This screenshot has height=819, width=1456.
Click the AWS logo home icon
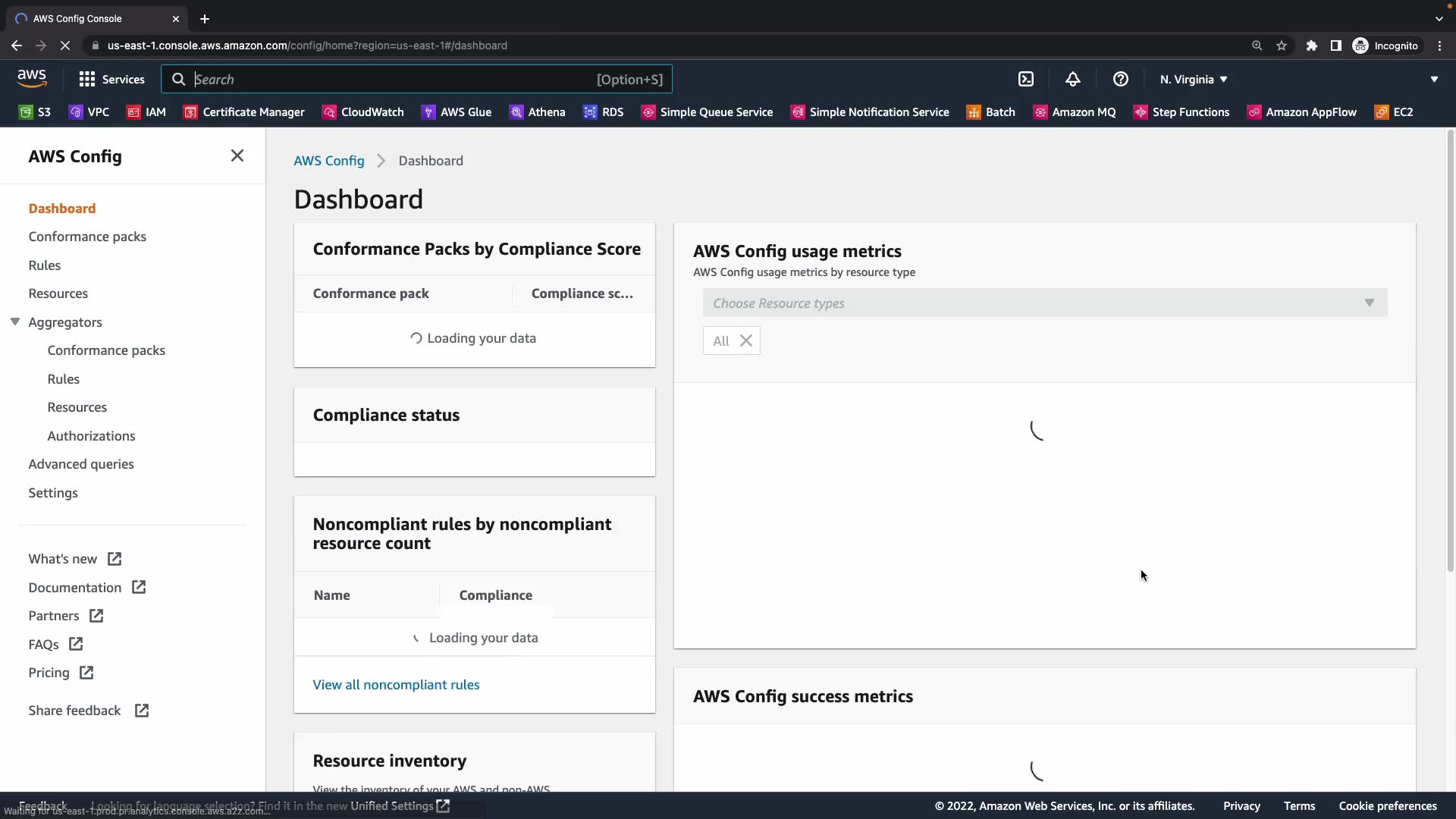click(x=32, y=78)
